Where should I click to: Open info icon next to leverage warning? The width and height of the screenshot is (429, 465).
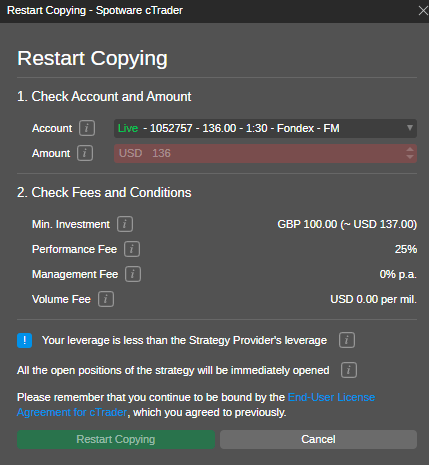(x=347, y=340)
